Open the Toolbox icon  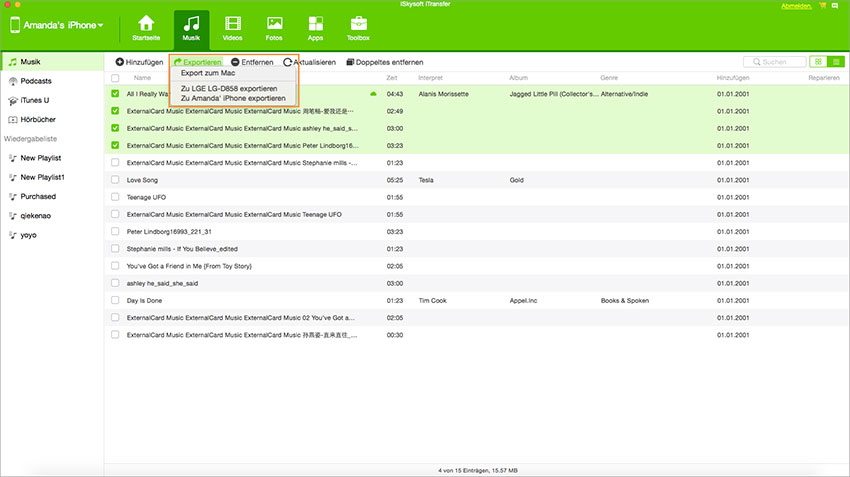[x=358, y=23]
